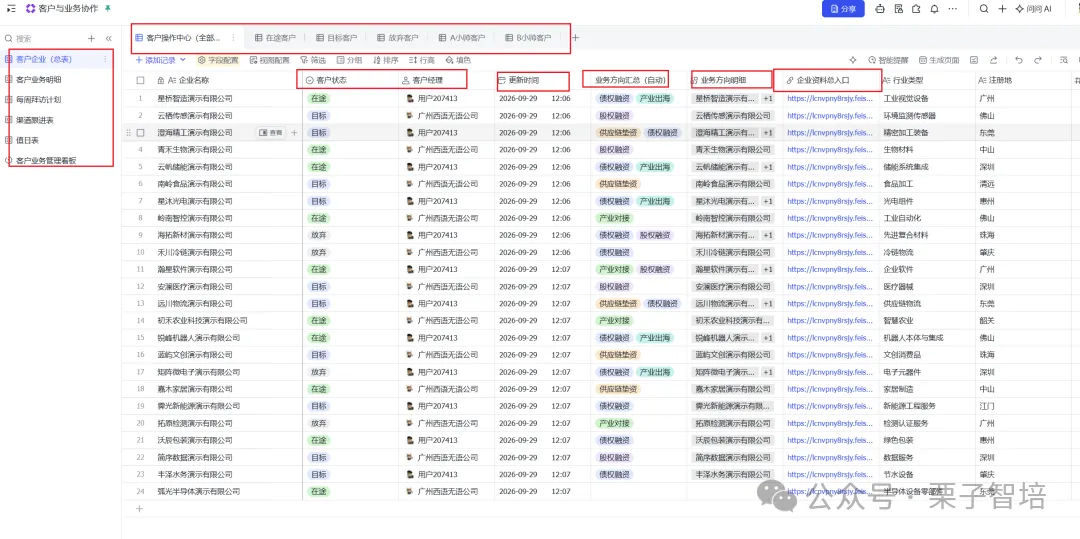This screenshot has width=1080, height=539.
Task: Click the 搜索 search field in sidebar
Action: pos(45,39)
